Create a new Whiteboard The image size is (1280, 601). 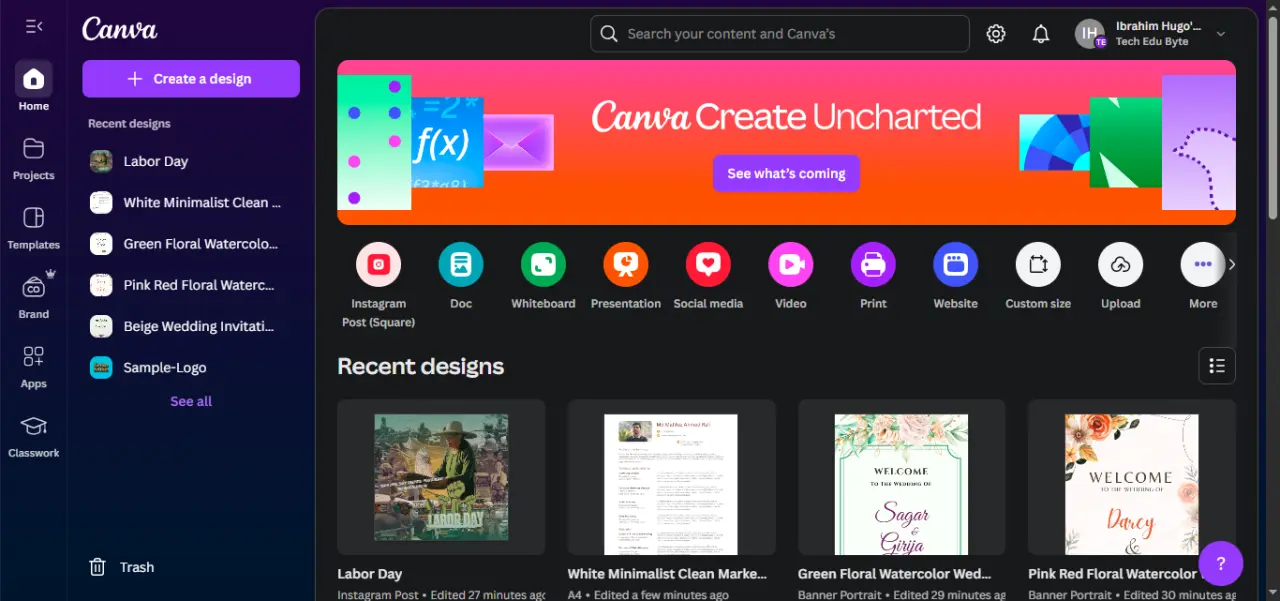[543, 277]
